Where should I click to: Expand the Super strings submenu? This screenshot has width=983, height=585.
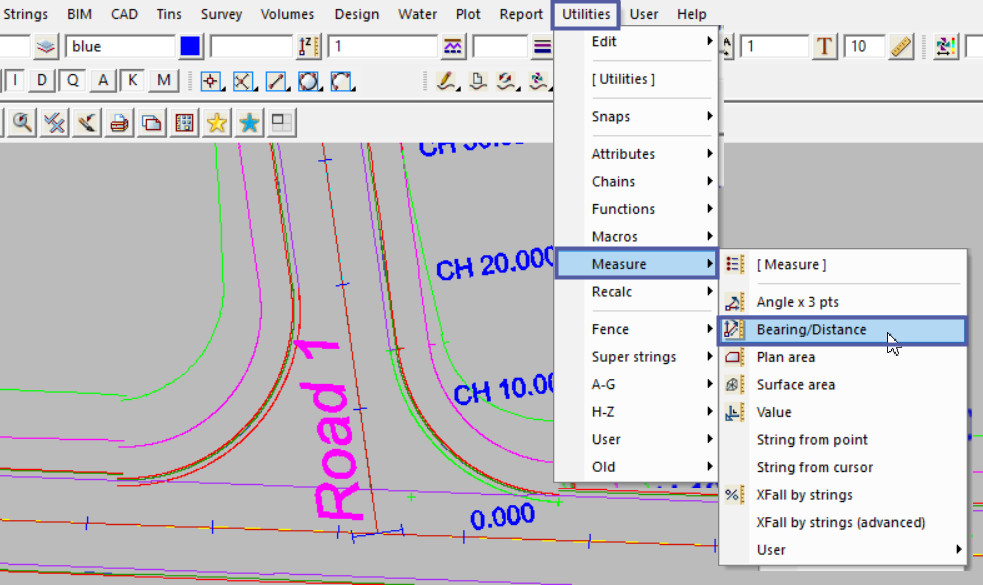tap(635, 357)
